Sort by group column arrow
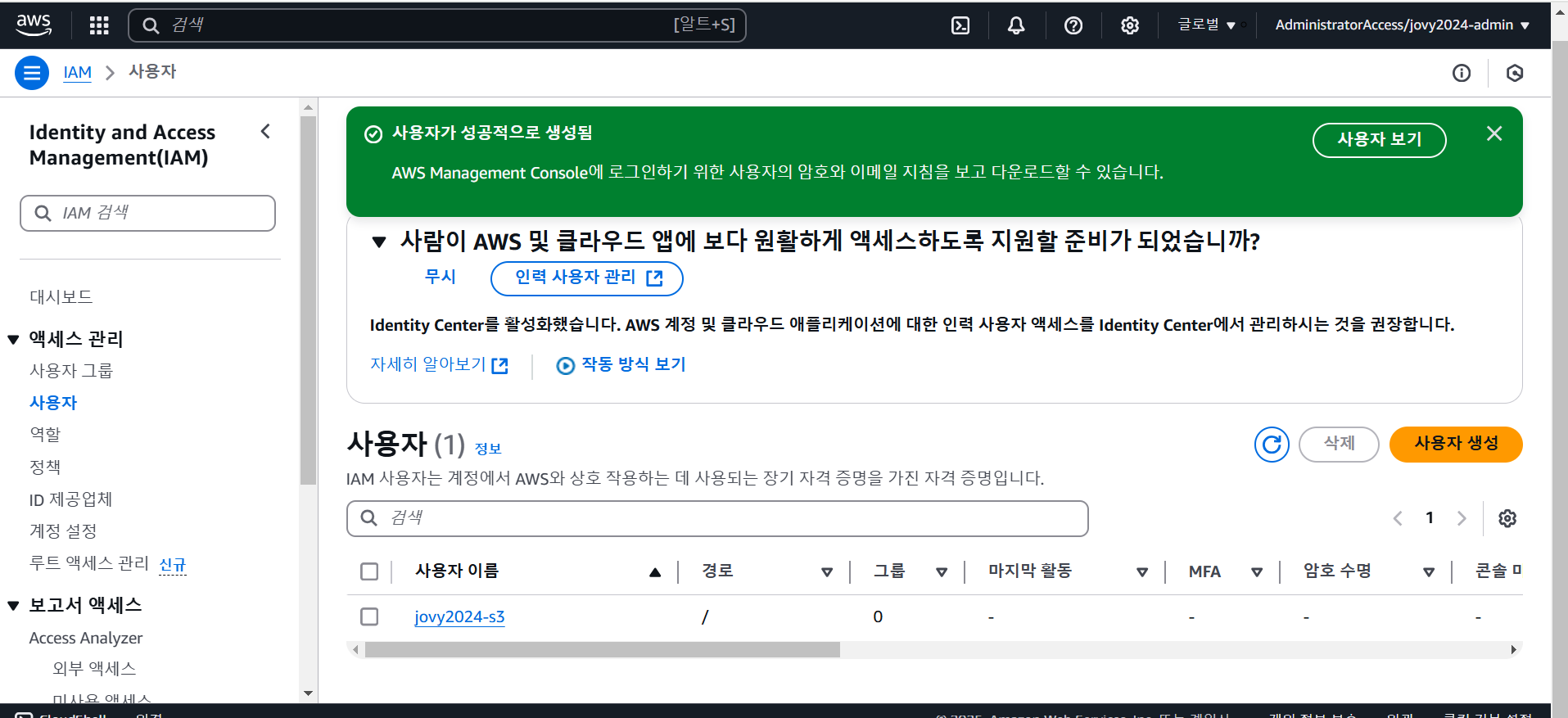 click(x=942, y=572)
